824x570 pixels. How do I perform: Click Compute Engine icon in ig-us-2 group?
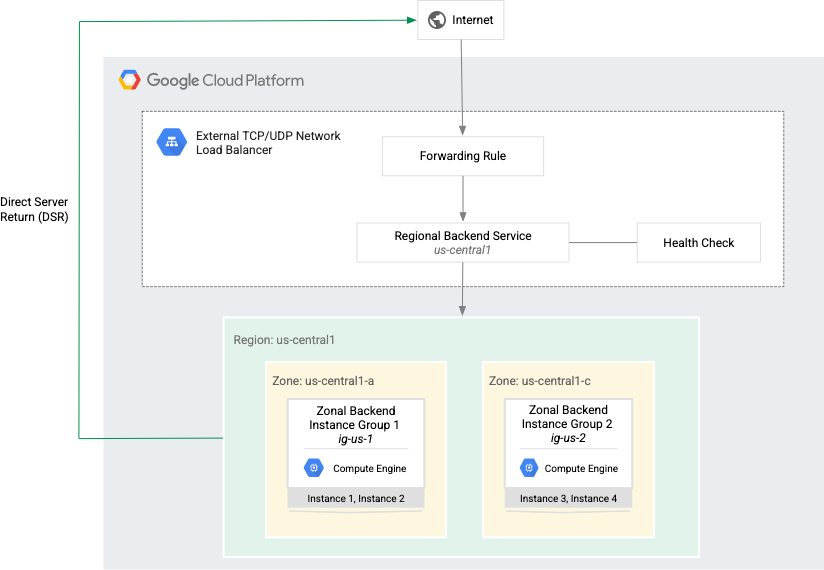coord(530,468)
